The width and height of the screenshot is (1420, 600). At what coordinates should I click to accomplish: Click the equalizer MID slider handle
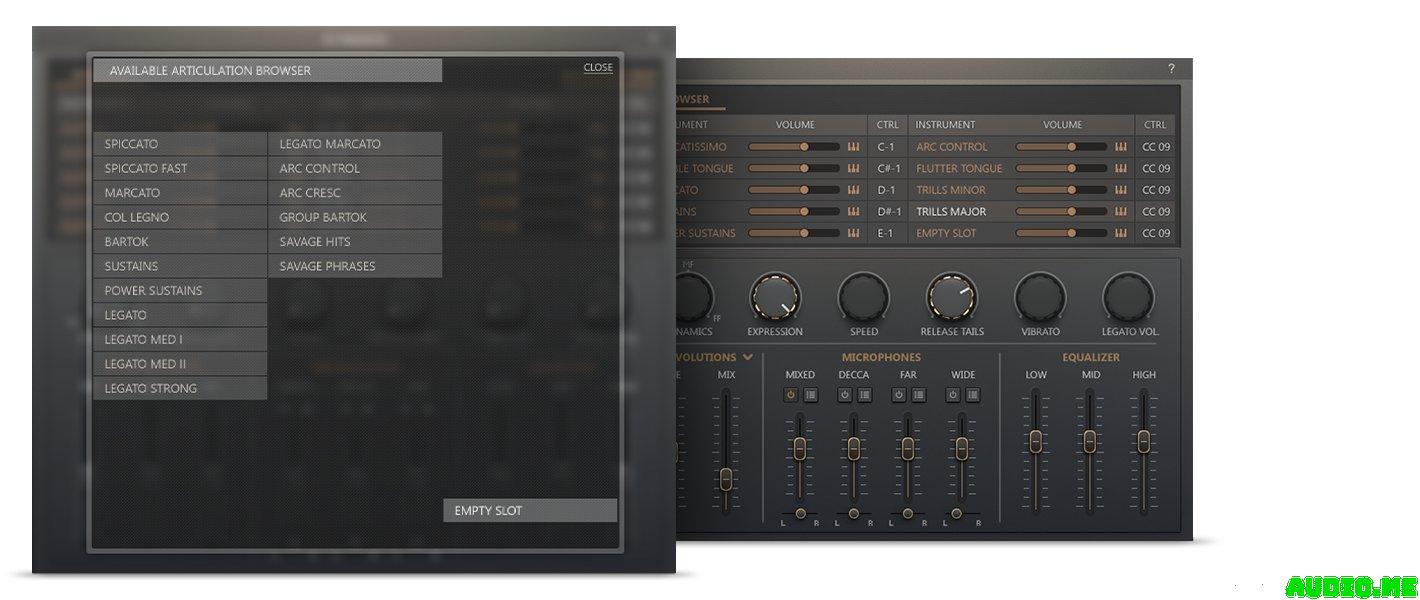click(1090, 440)
